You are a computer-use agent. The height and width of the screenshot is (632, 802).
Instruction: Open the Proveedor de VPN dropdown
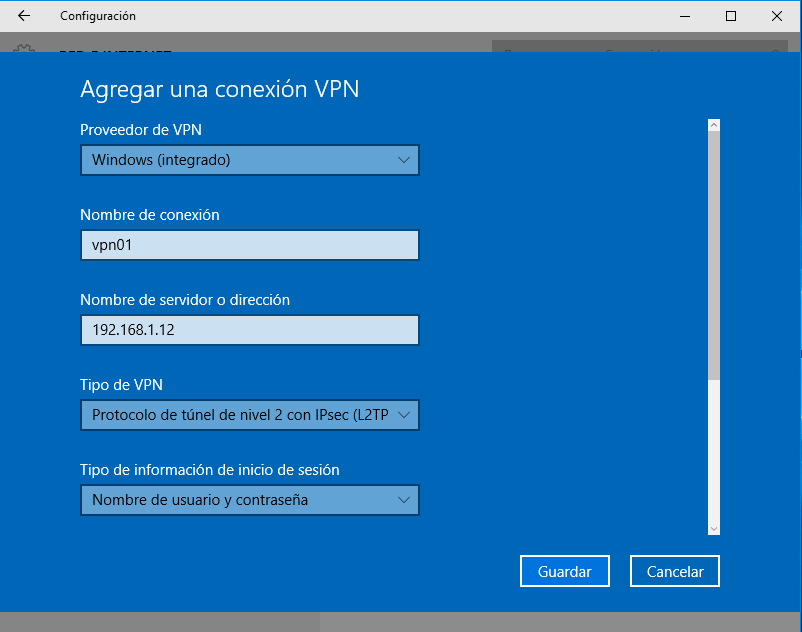coord(249,160)
